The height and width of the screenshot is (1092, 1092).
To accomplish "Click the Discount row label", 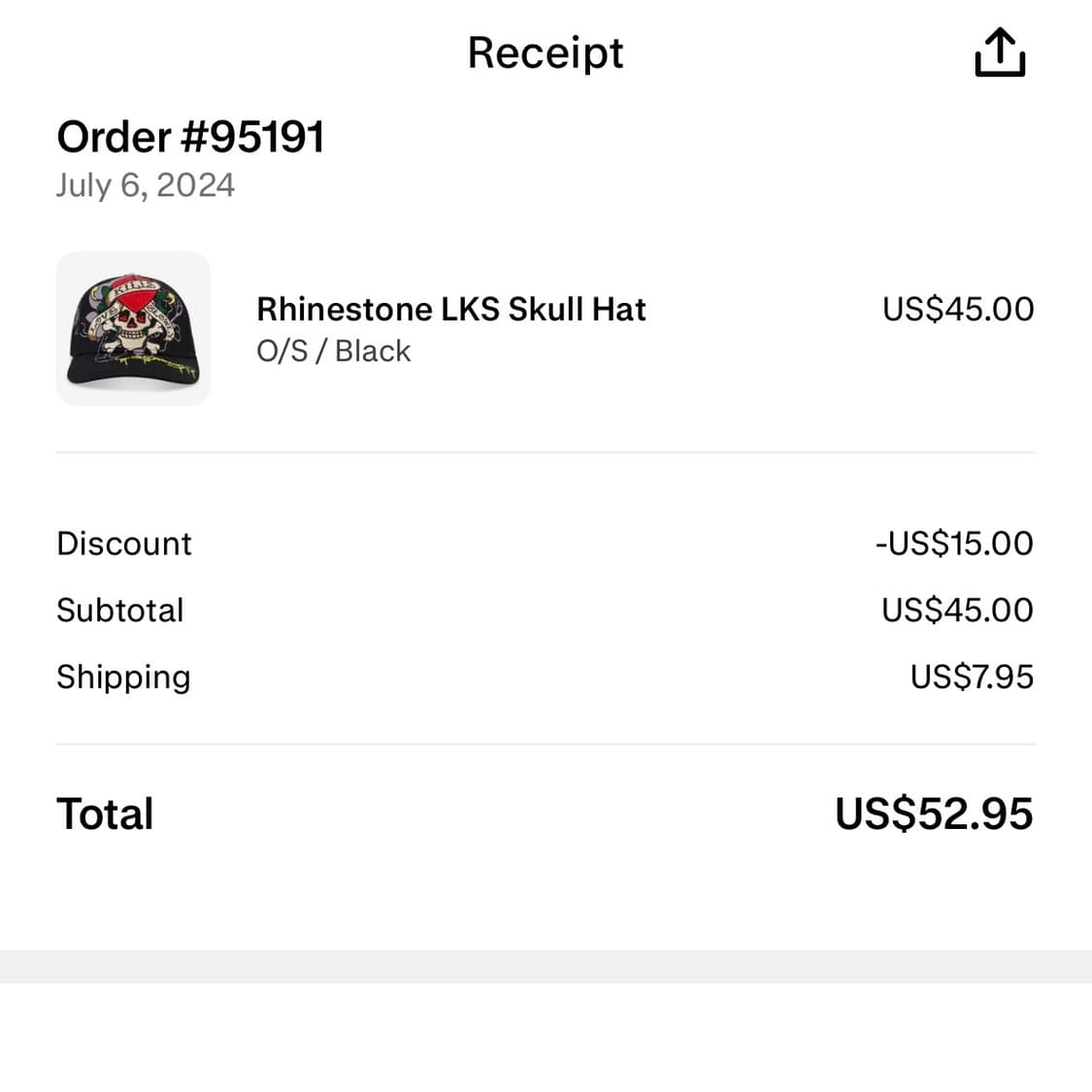I will pos(123,544).
